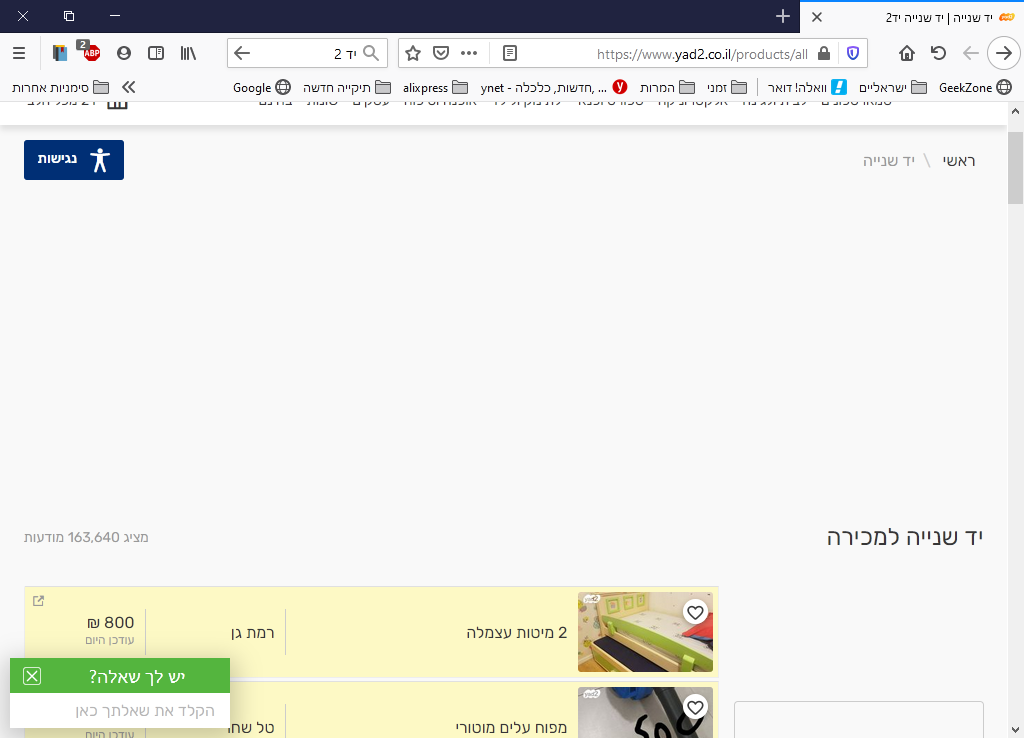
Task: Open a new browser tab
Action: pos(783,17)
